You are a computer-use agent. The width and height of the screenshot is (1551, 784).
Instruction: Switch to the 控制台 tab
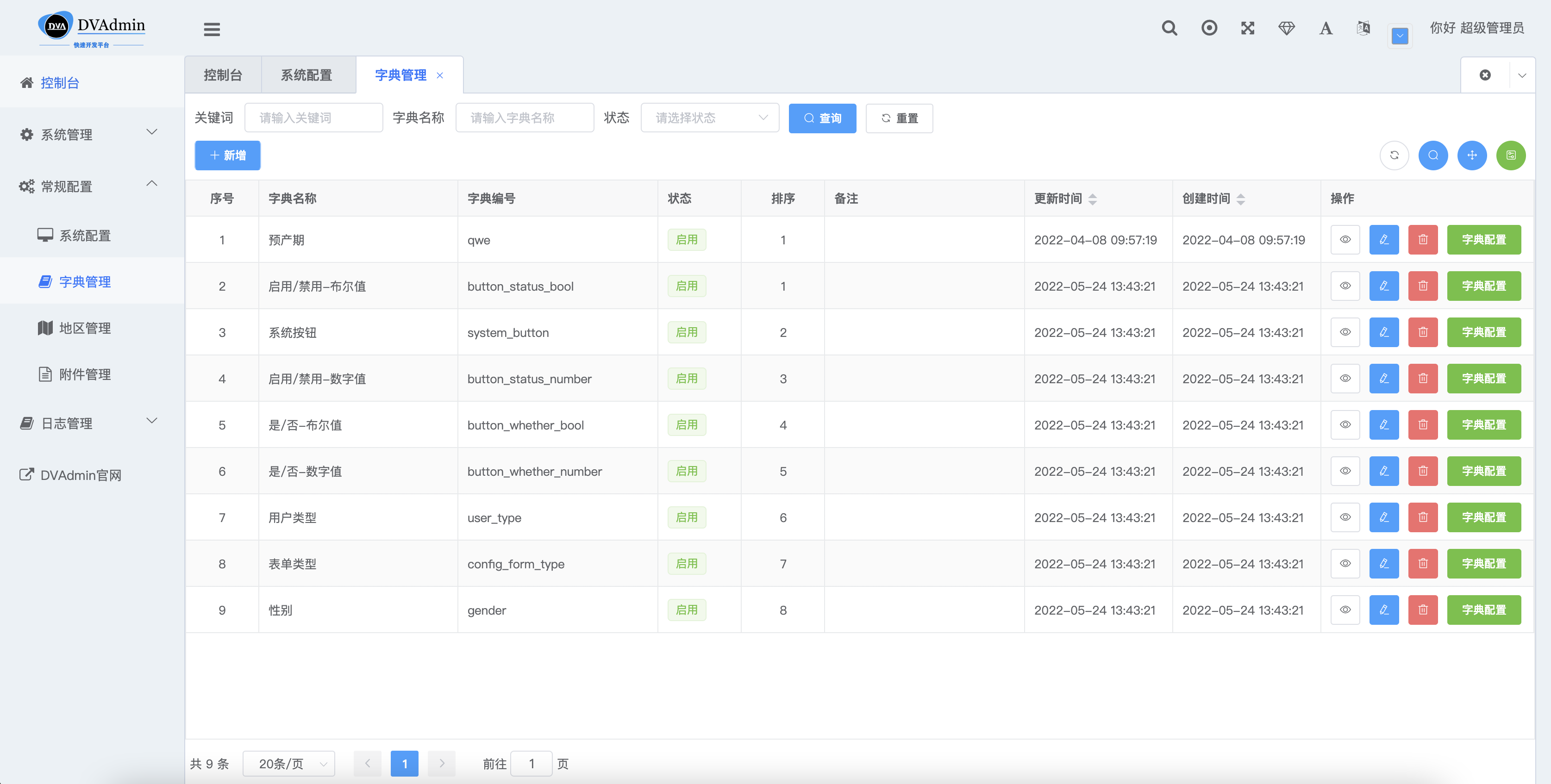click(x=223, y=75)
